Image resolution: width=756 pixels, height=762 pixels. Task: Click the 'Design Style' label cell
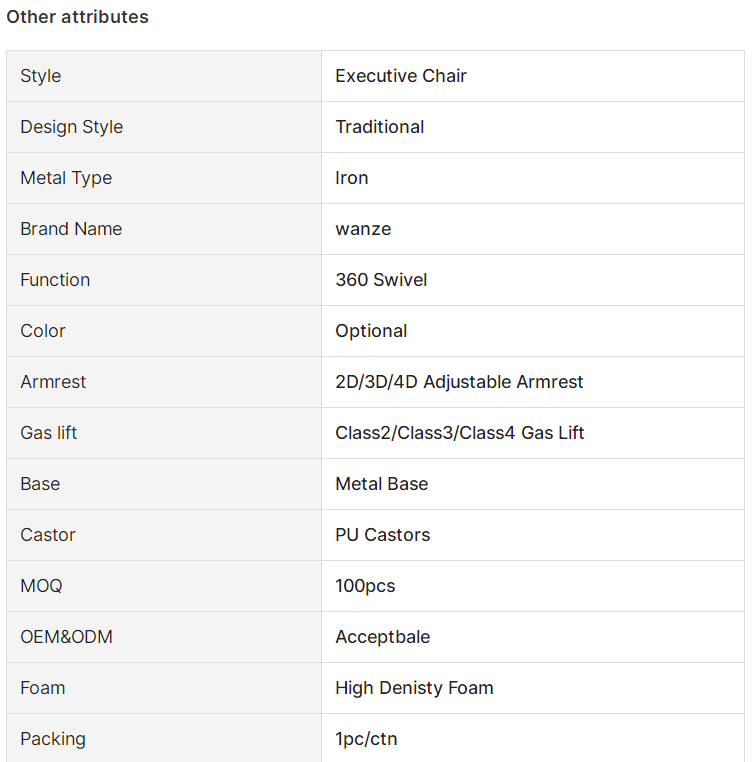[x=164, y=127]
